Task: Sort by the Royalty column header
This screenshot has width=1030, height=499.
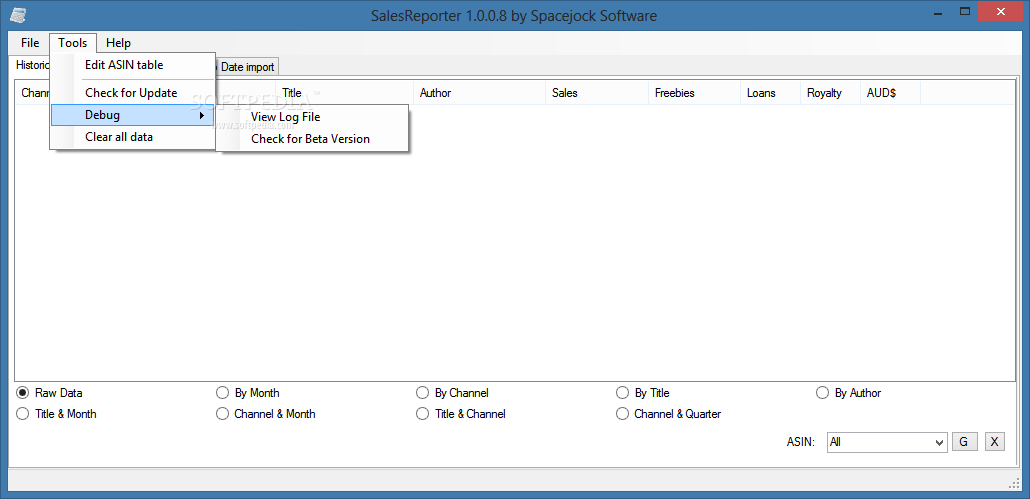Action: (x=830, y=93)
